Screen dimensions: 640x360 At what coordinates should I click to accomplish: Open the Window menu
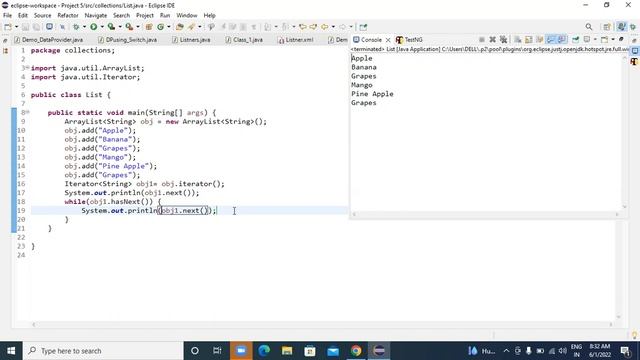(187, 16)
